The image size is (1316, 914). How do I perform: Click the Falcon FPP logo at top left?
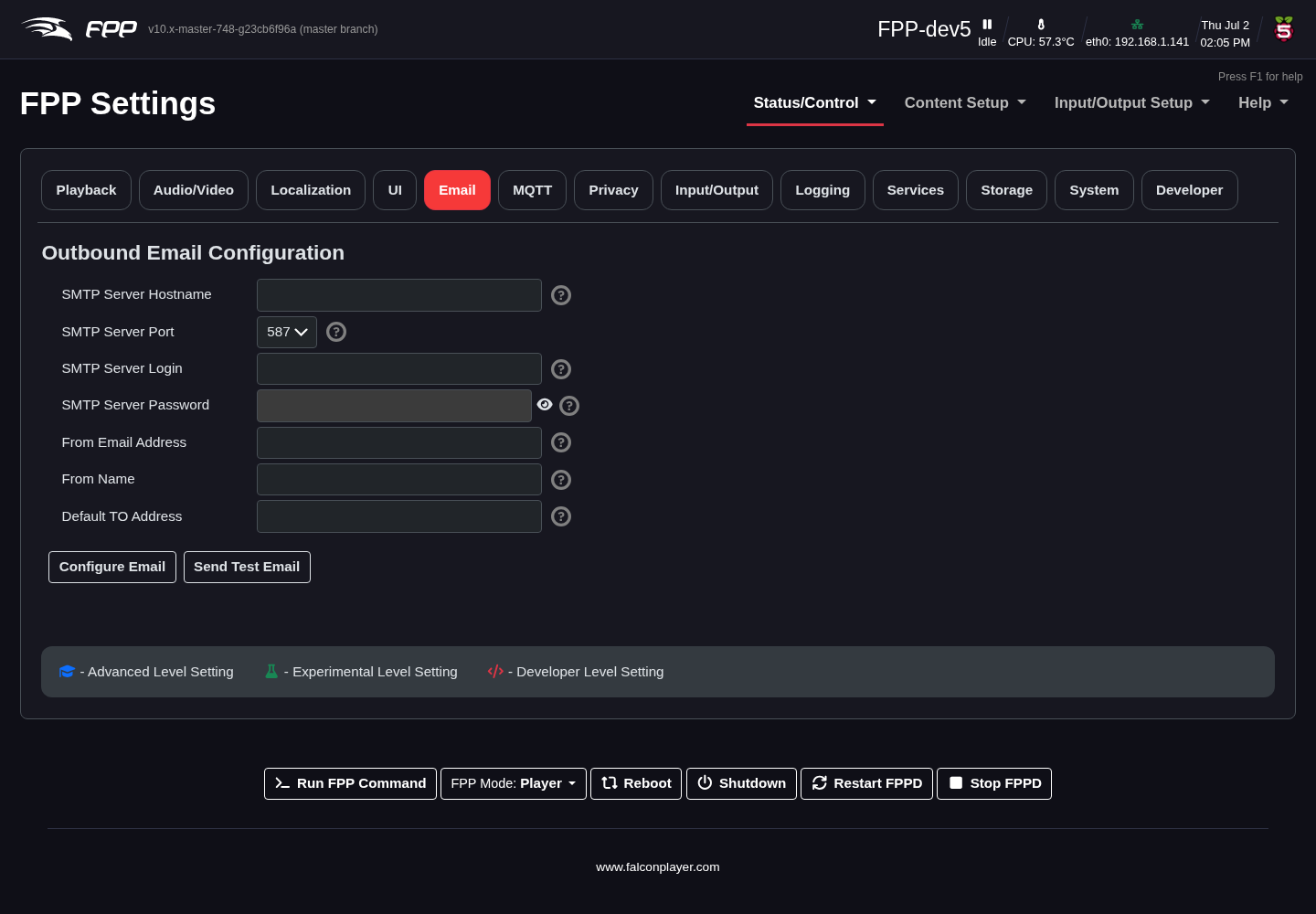click(79, 29)
